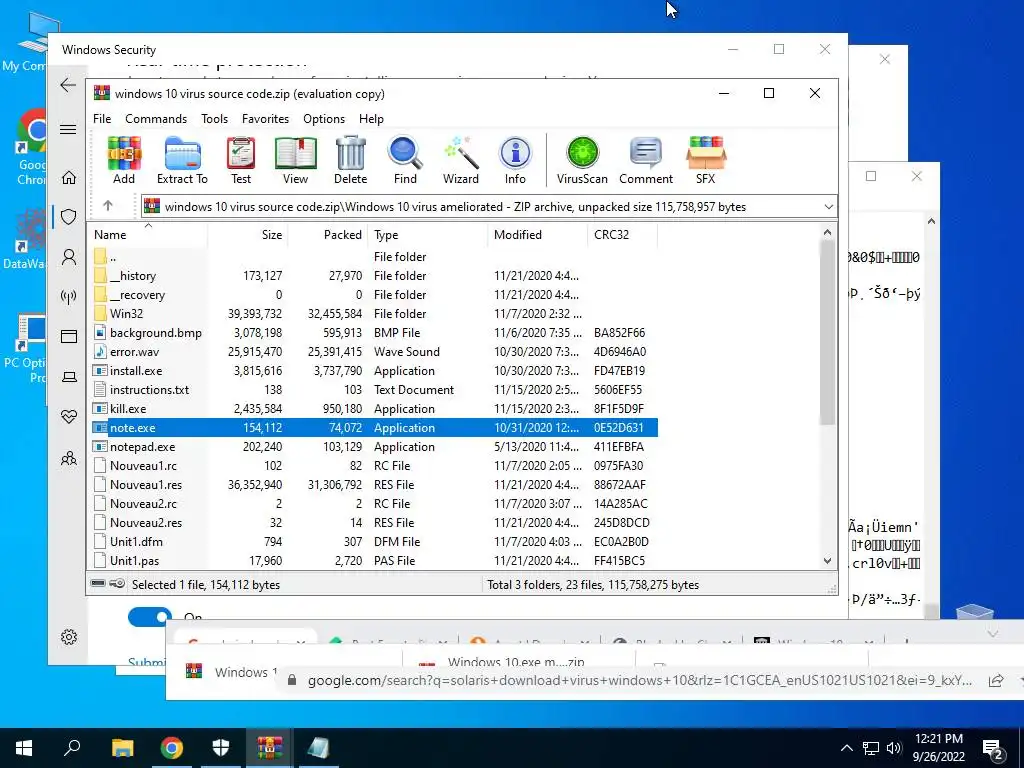Open the File menu
Viewport: 1024px width, 768px height.
pos(102,119)
